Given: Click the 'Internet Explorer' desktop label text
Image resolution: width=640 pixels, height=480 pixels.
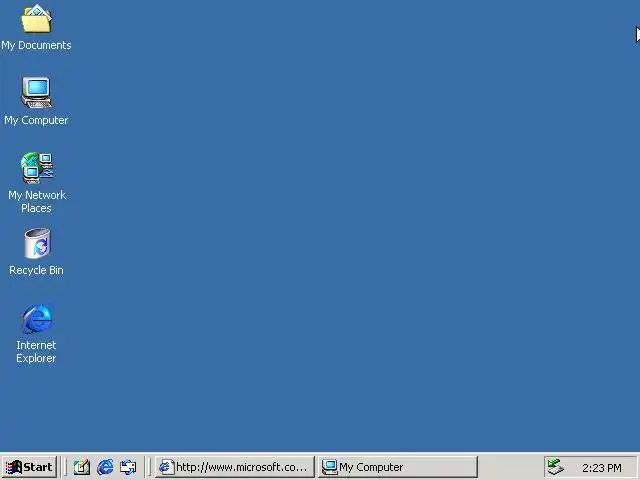Looking at the screenshot, I should click(36, 352).
